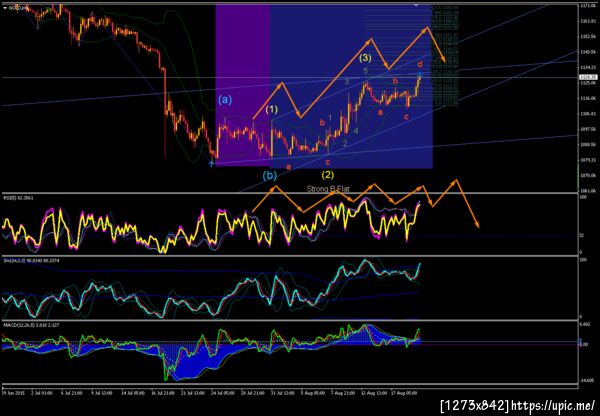
Task: Click the '6 Jul 21:00' time label
Action: pos(73,393)
